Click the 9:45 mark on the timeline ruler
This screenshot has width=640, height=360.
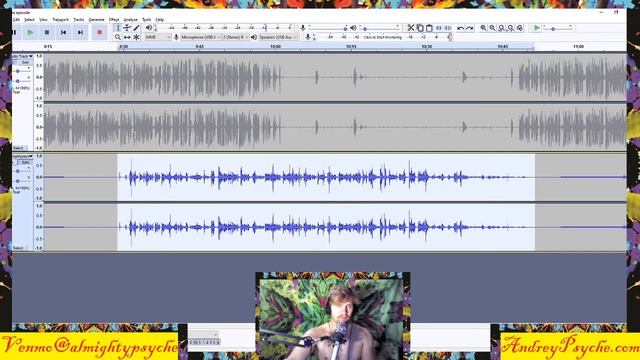pyautogui.click(x=200, y=47)
